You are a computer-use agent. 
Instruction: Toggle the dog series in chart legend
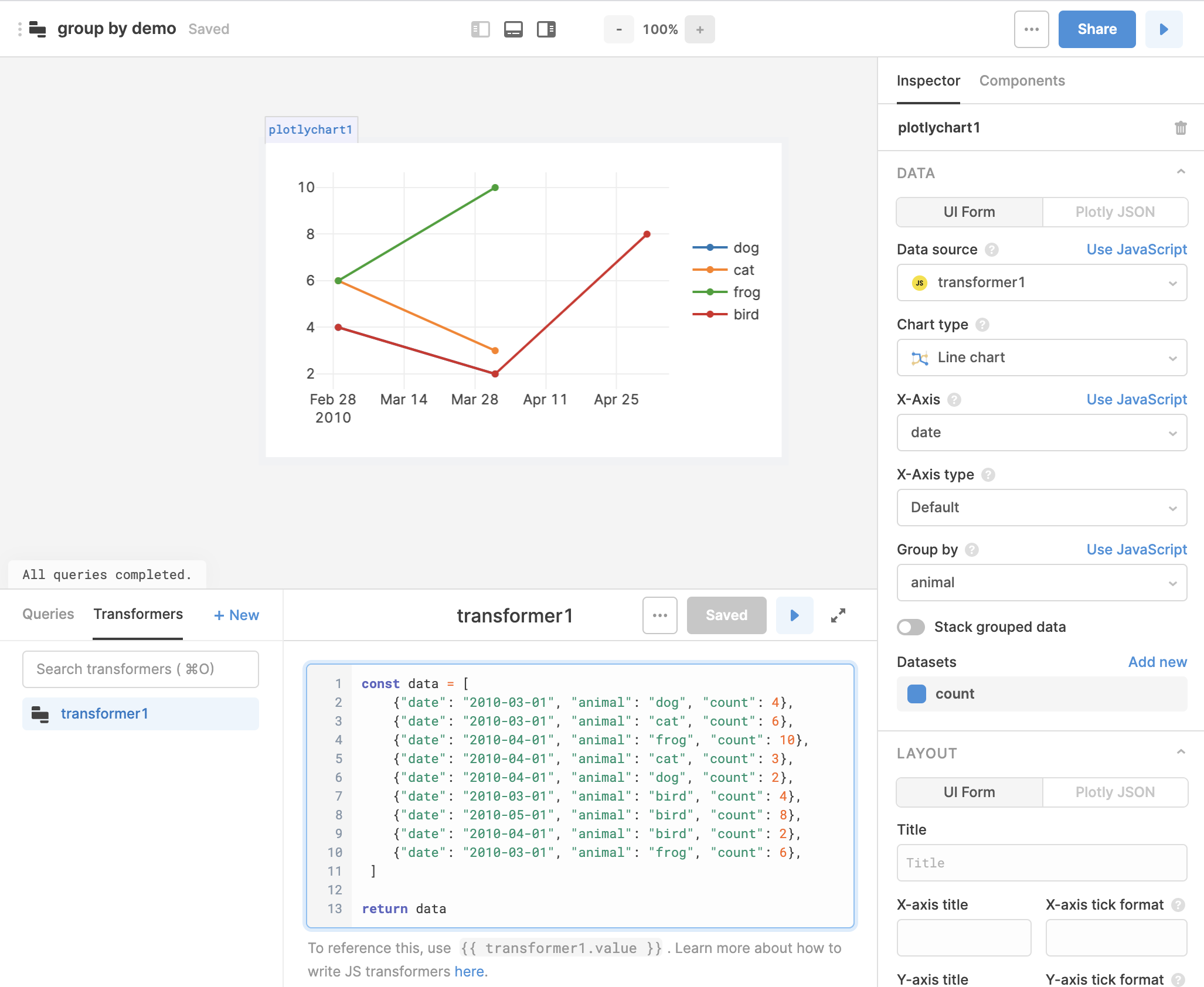[726, 248]
